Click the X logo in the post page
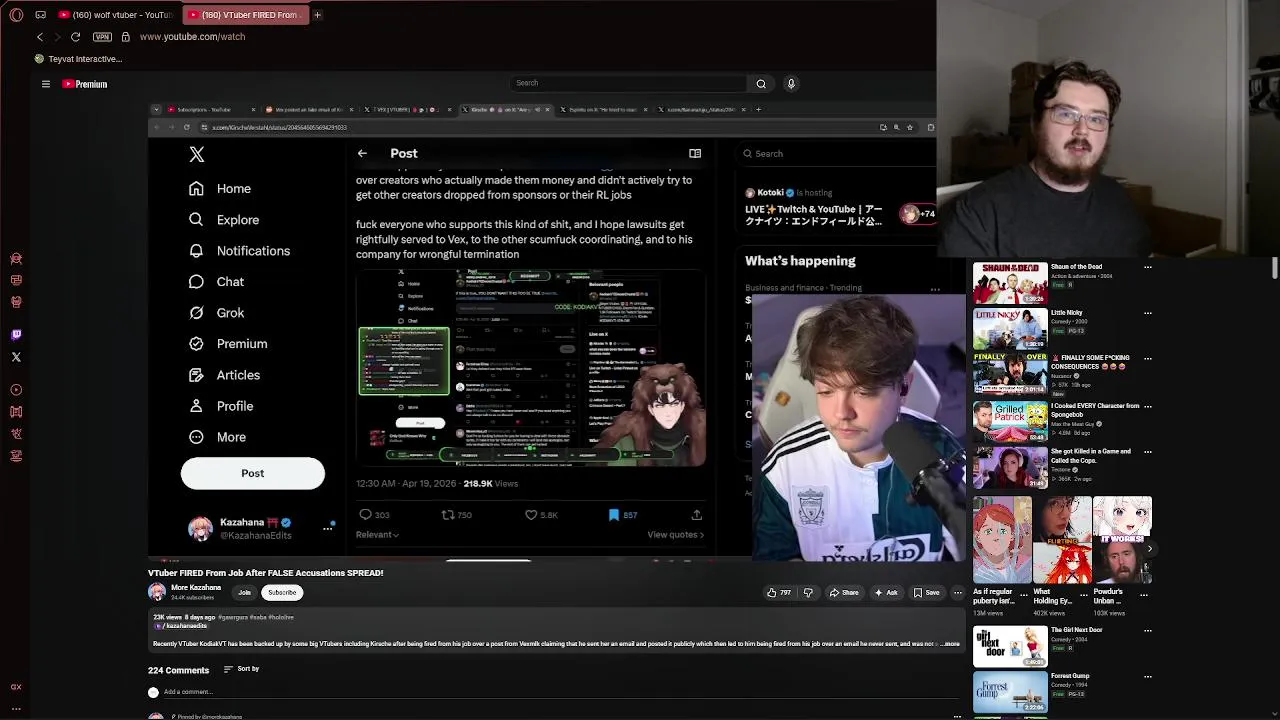This screenshot has height=720, width=1280. click(x=197, y=154)
